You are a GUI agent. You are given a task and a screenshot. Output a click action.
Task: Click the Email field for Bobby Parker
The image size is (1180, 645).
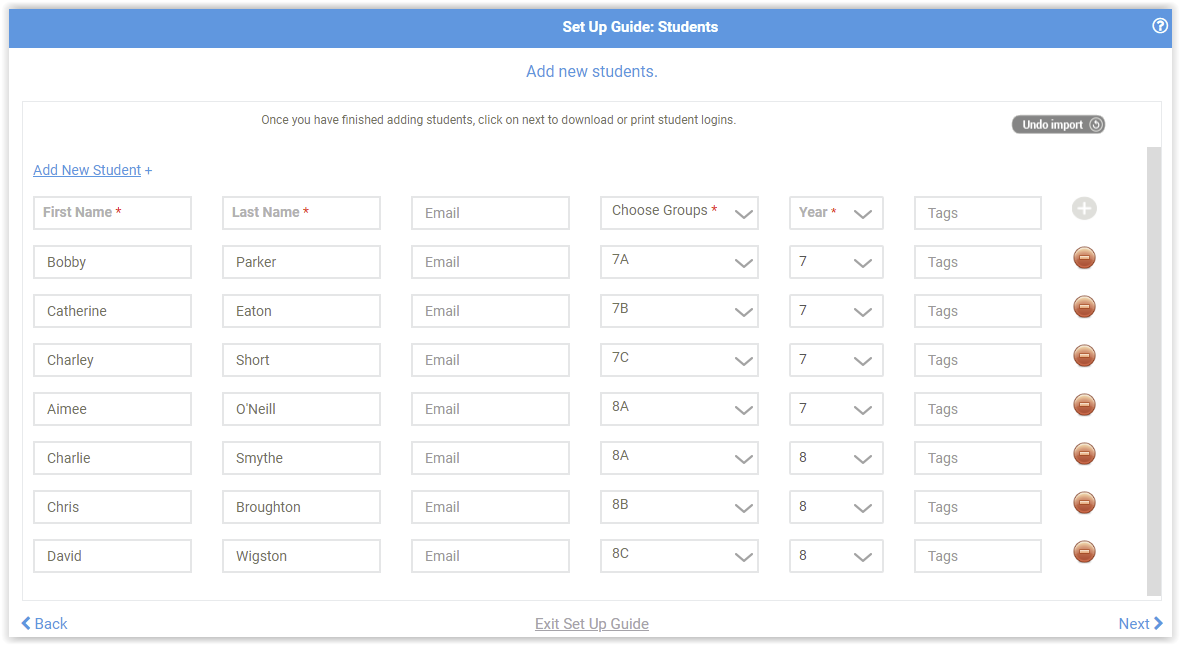[x=490, y=262]
